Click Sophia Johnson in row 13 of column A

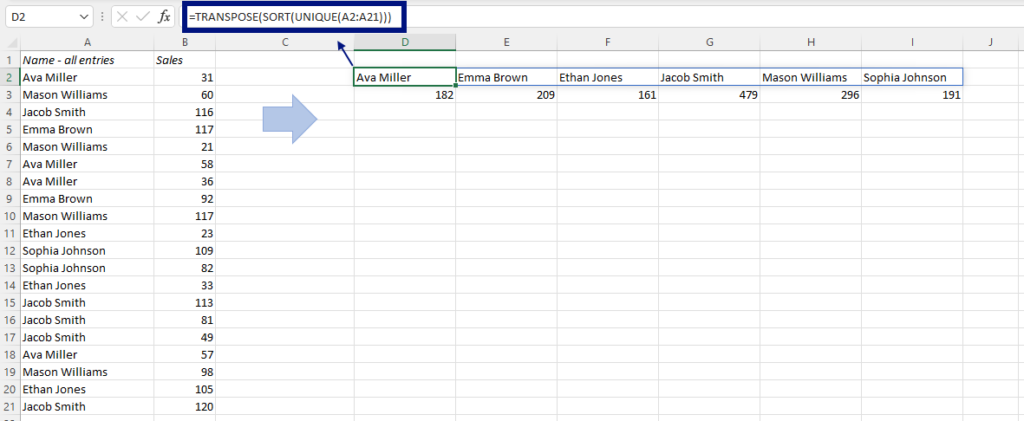(x=88, y=268)
